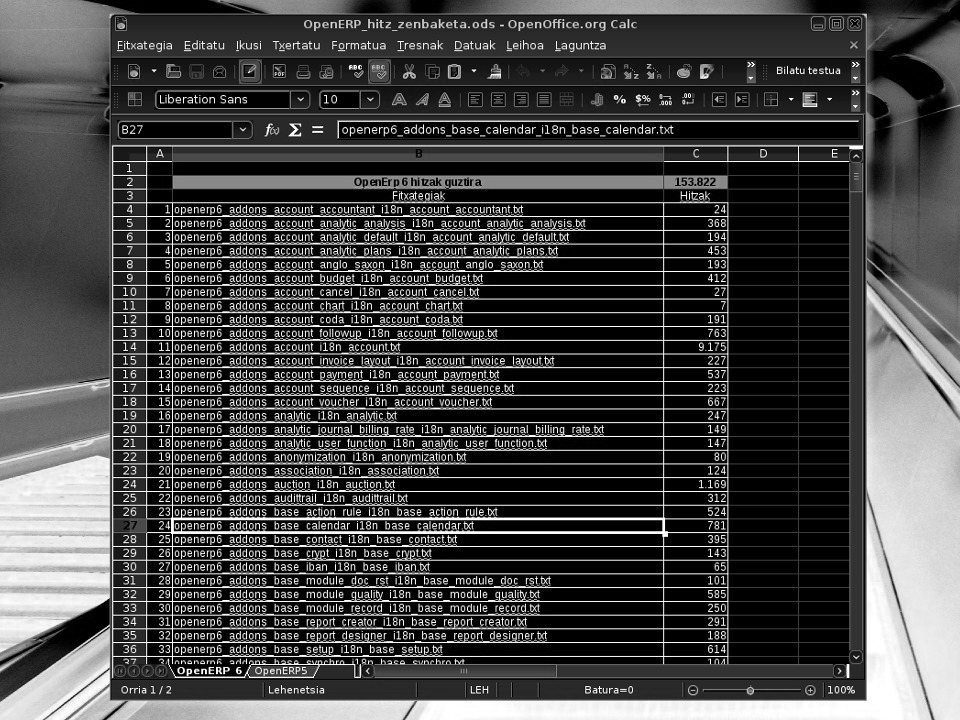Sort Descending Z-A icon
The height and width of the screenshot is (720, 960).
[654, 72]
